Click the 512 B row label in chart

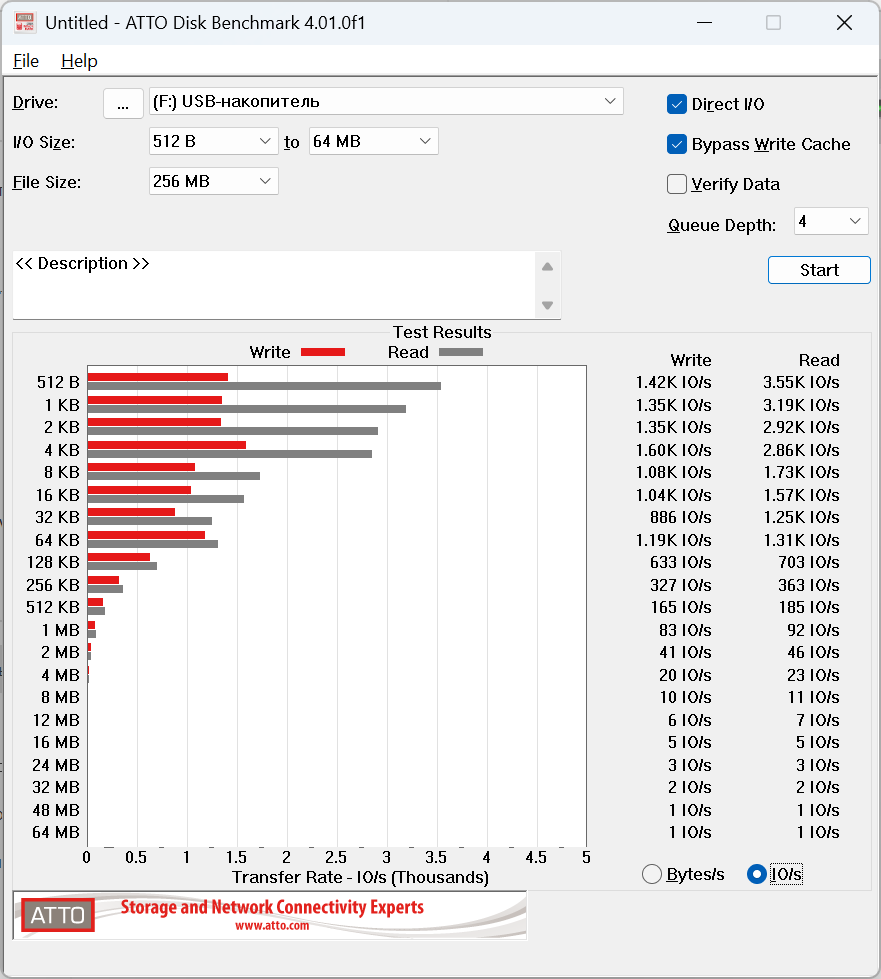click(58, 382)
